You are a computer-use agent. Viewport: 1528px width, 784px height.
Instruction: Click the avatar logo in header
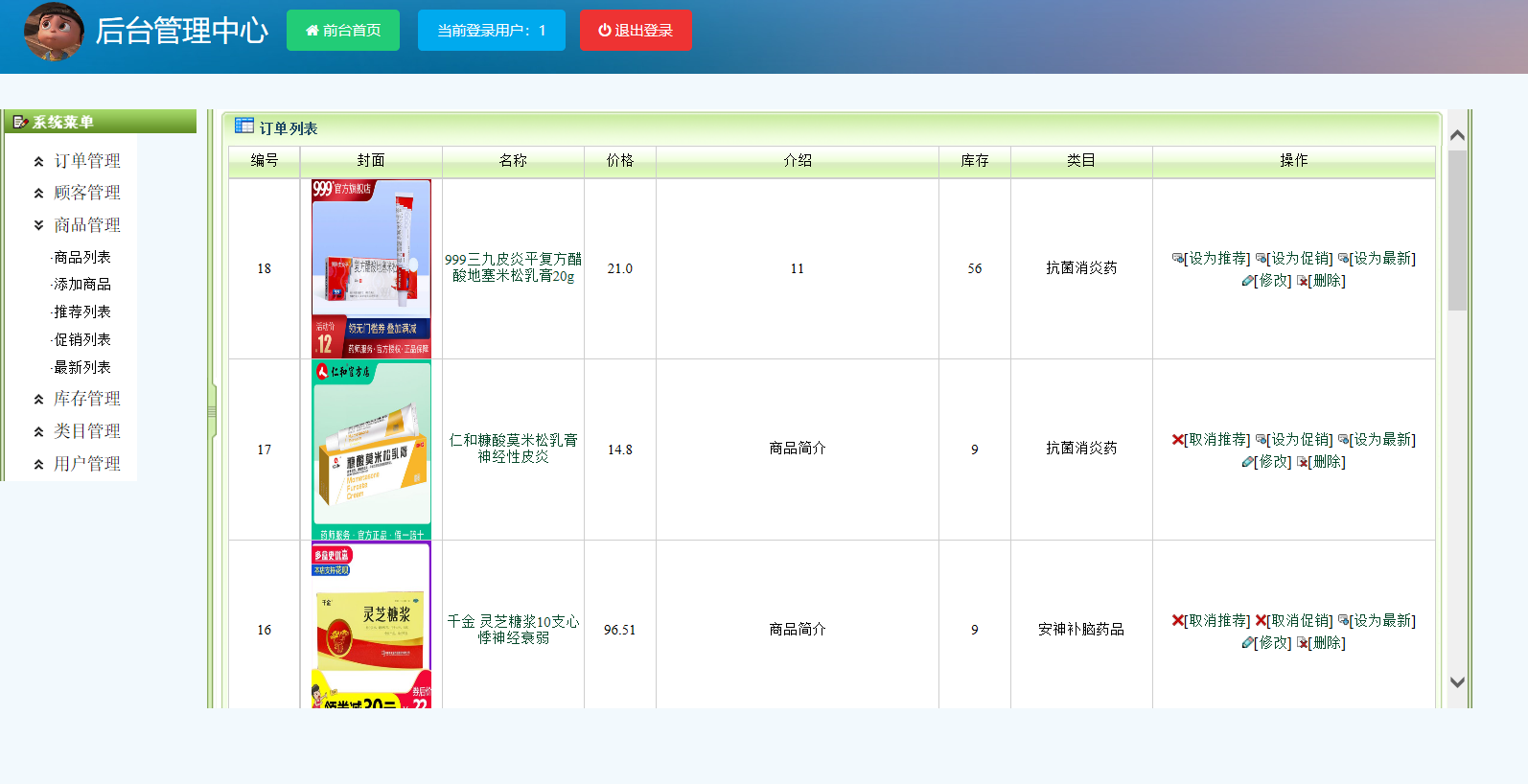54,31
